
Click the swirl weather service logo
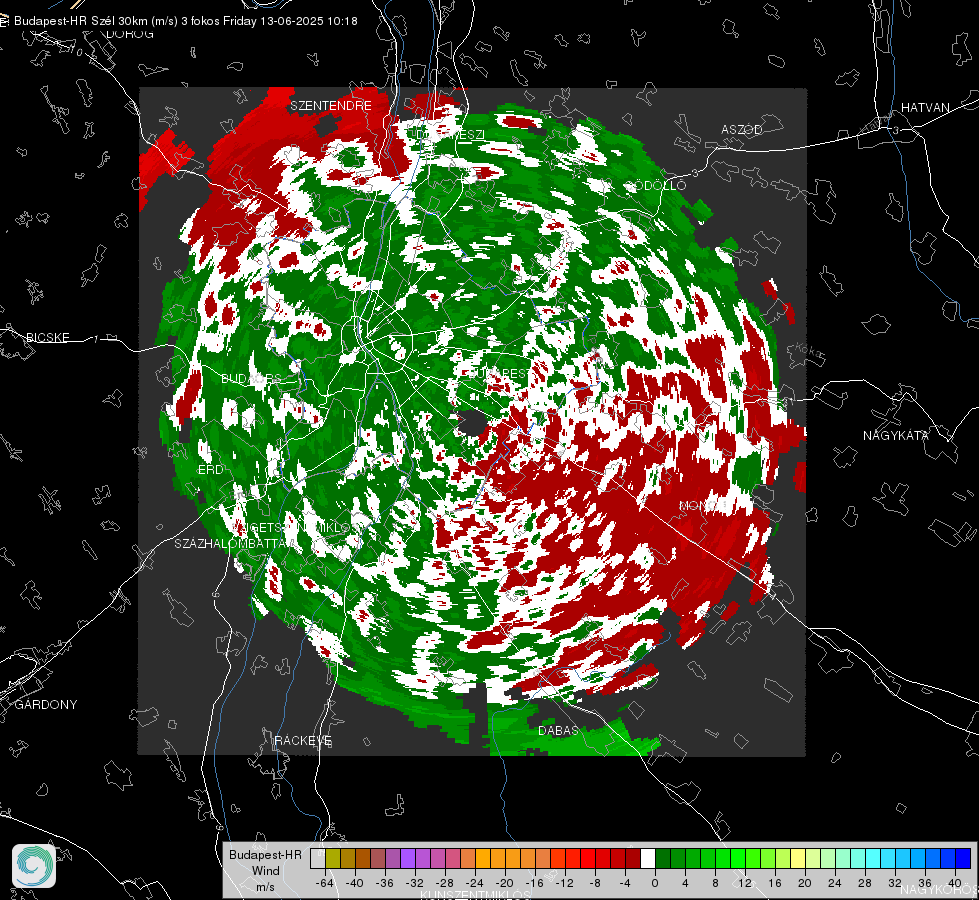pyautogui.click(x=34, y=866)
